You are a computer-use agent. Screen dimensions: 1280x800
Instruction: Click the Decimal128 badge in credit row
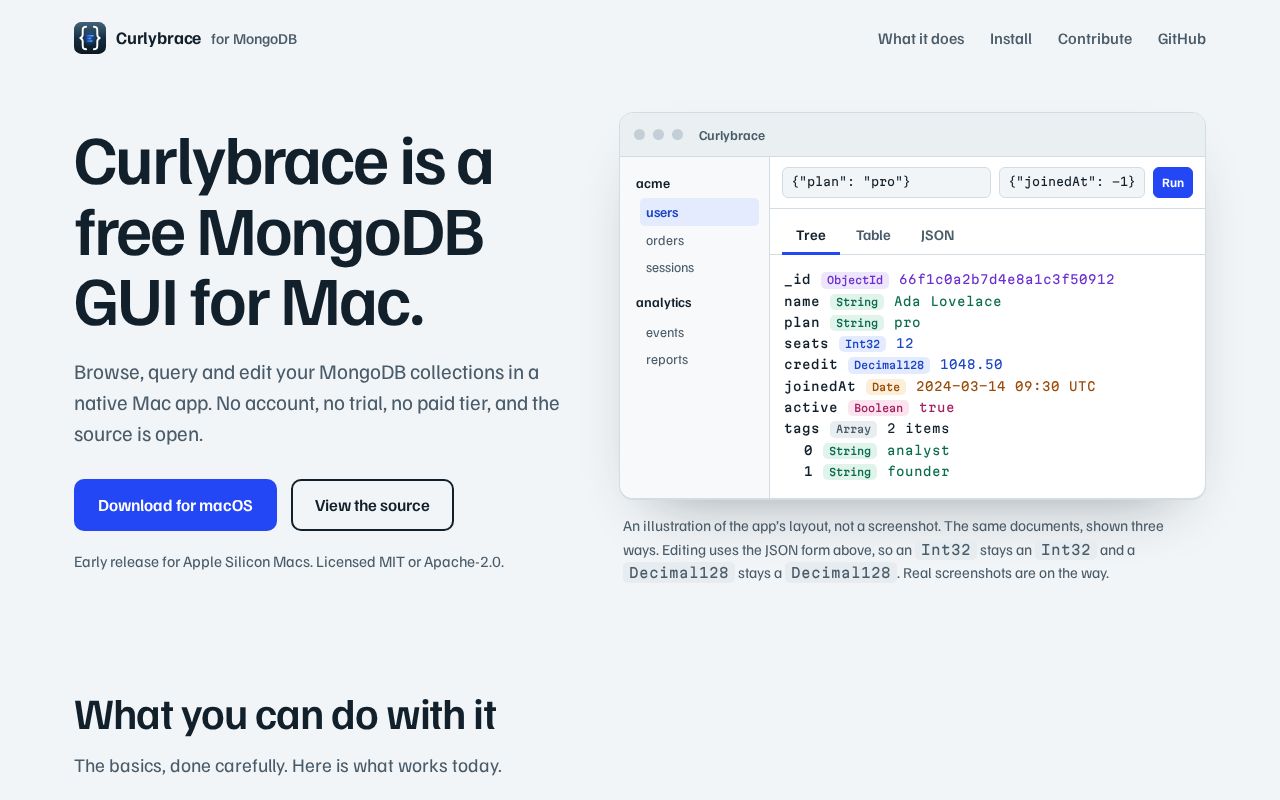889,365
